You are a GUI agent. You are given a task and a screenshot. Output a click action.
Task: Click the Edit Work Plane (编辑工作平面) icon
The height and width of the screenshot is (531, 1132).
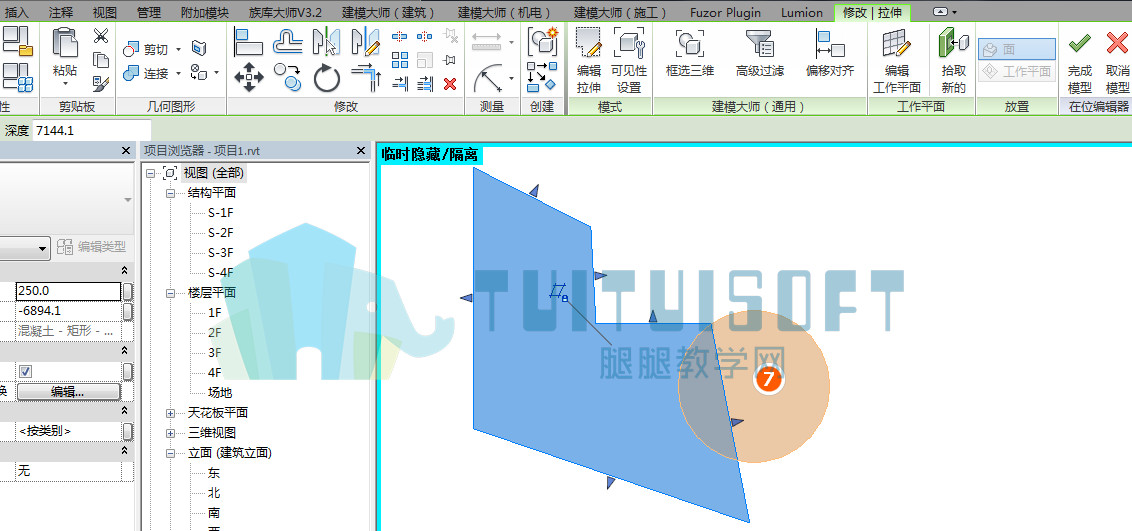[897, 43]
